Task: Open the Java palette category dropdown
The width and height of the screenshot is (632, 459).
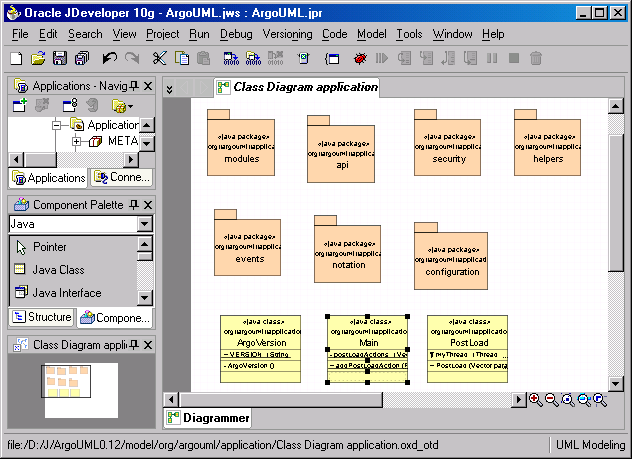Action: 145,224
